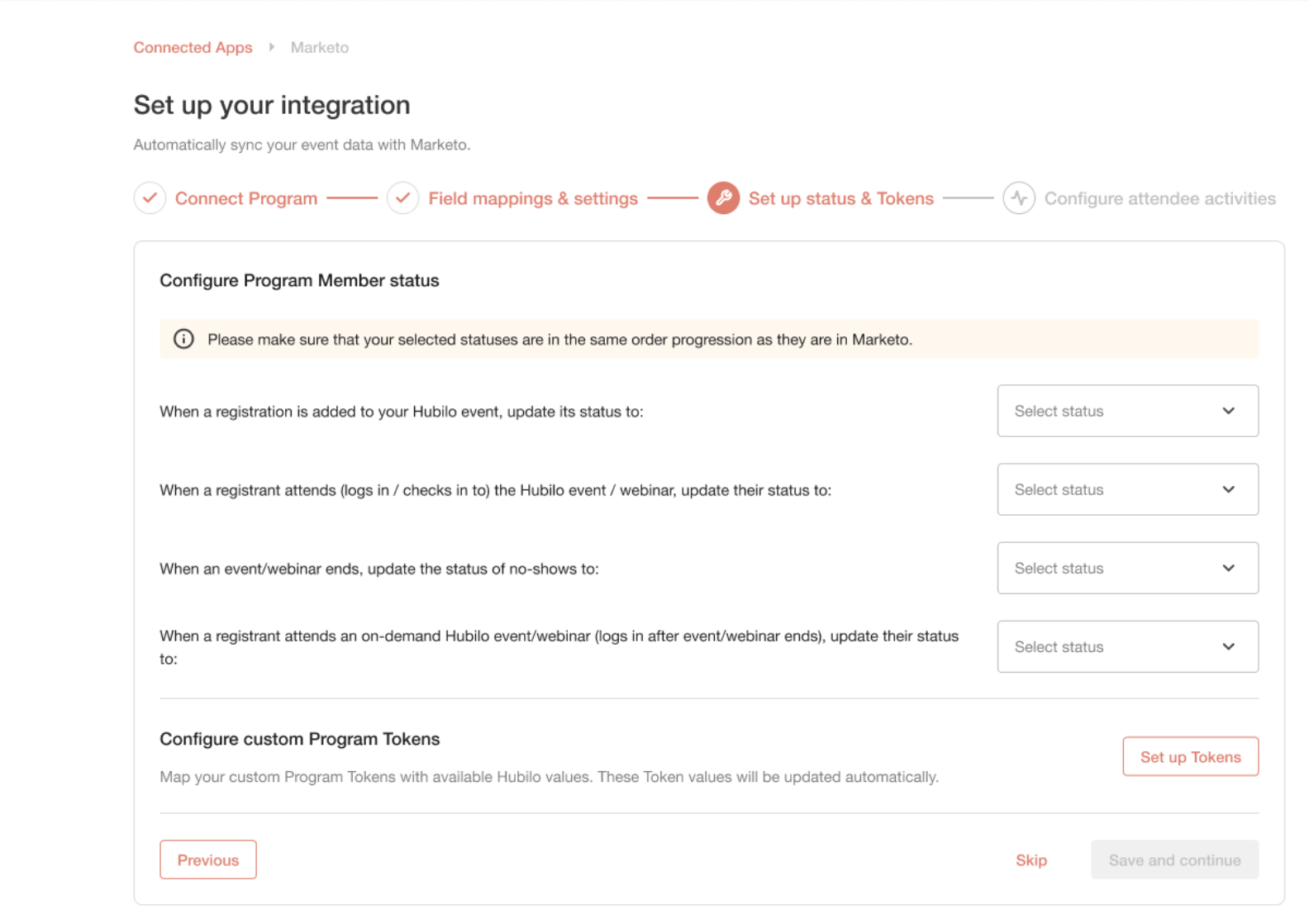Open the status dropdown for on-demand attendance
Image resolution: width=1309 pixels, height=924 pixels.
[1127, 646]
